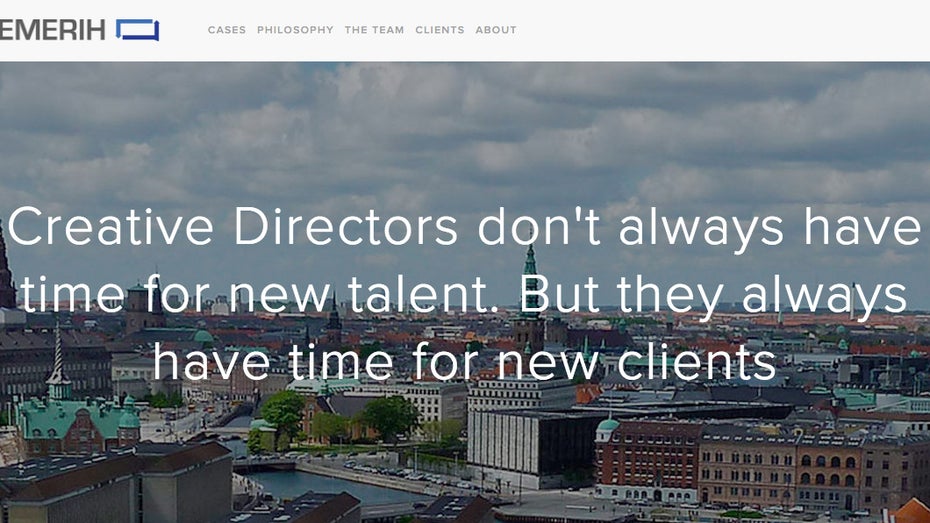The width and height of the screenshot is (930, 523).
Task: Click the green copper spire tower in the photo
Action: pos(530,279)
